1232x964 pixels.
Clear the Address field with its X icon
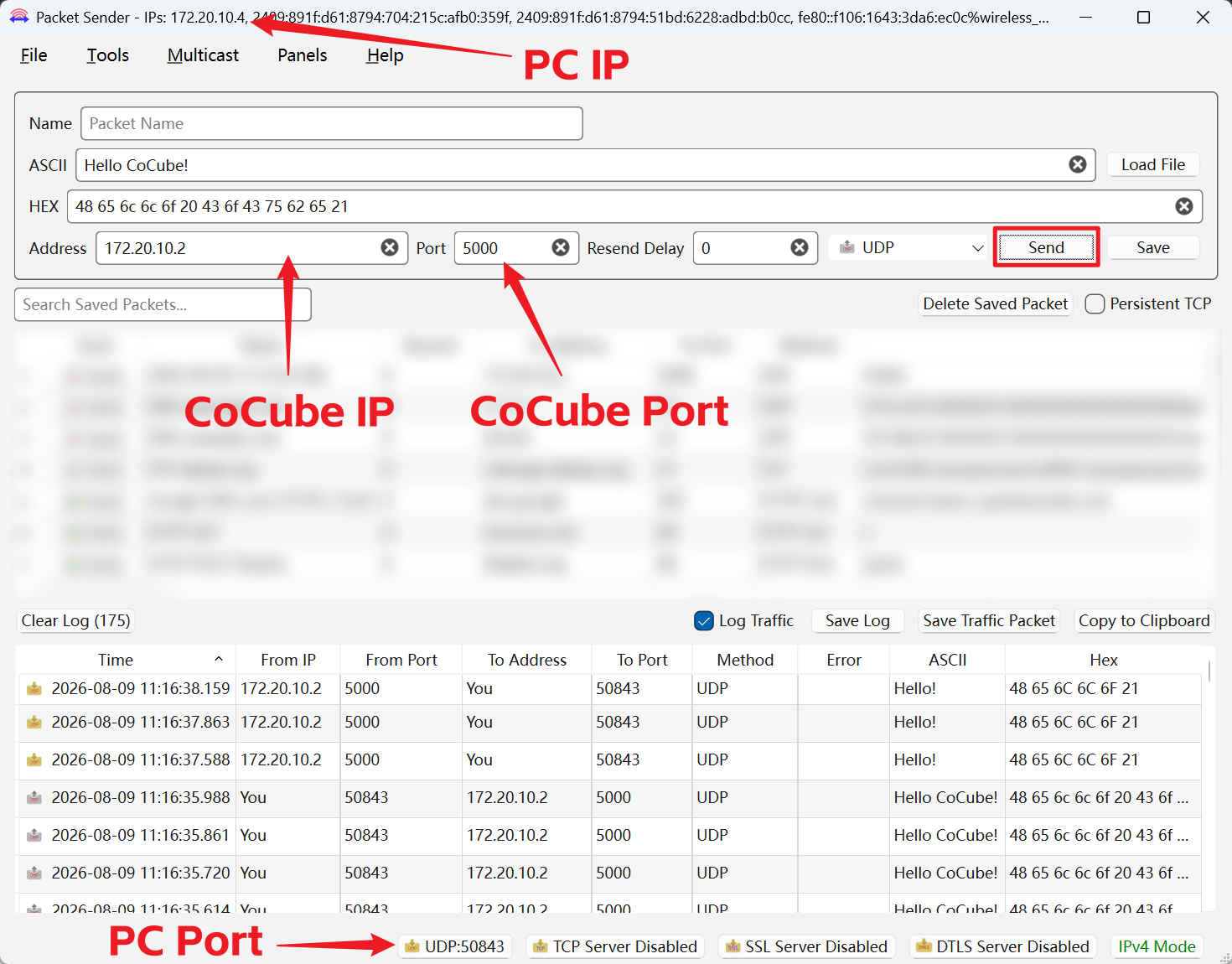pos(390,247)
